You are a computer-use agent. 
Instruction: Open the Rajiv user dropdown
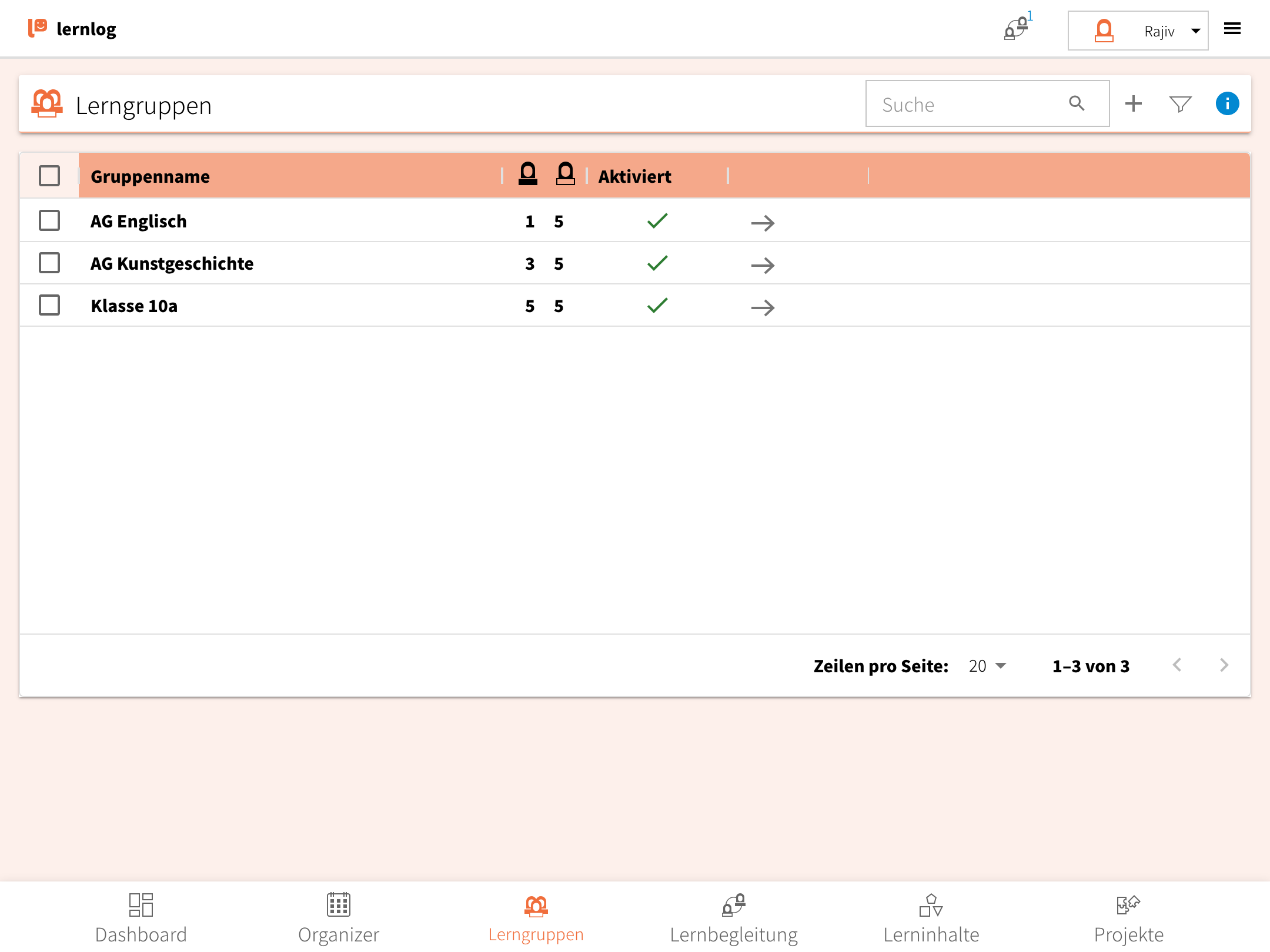(1138, 31)
